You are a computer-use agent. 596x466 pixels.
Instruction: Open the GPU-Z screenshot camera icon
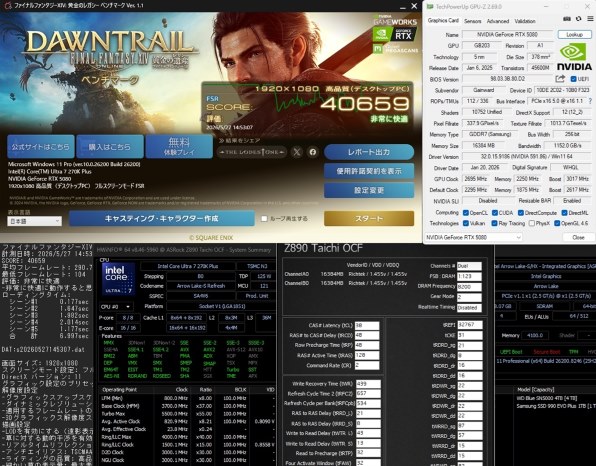tap(567, 19)
